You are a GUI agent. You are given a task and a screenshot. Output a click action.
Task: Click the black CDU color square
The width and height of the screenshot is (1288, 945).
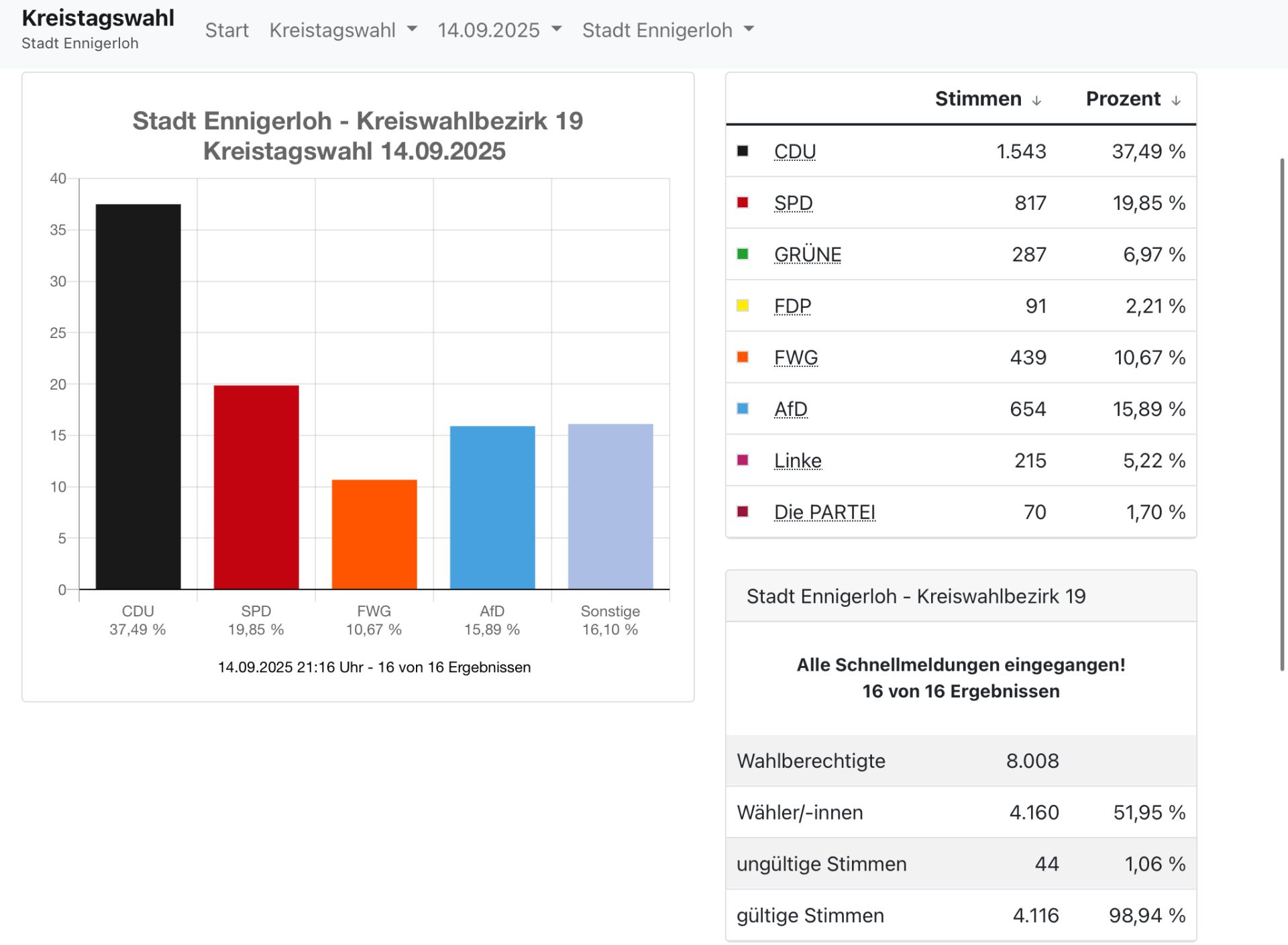coord(743,151)
